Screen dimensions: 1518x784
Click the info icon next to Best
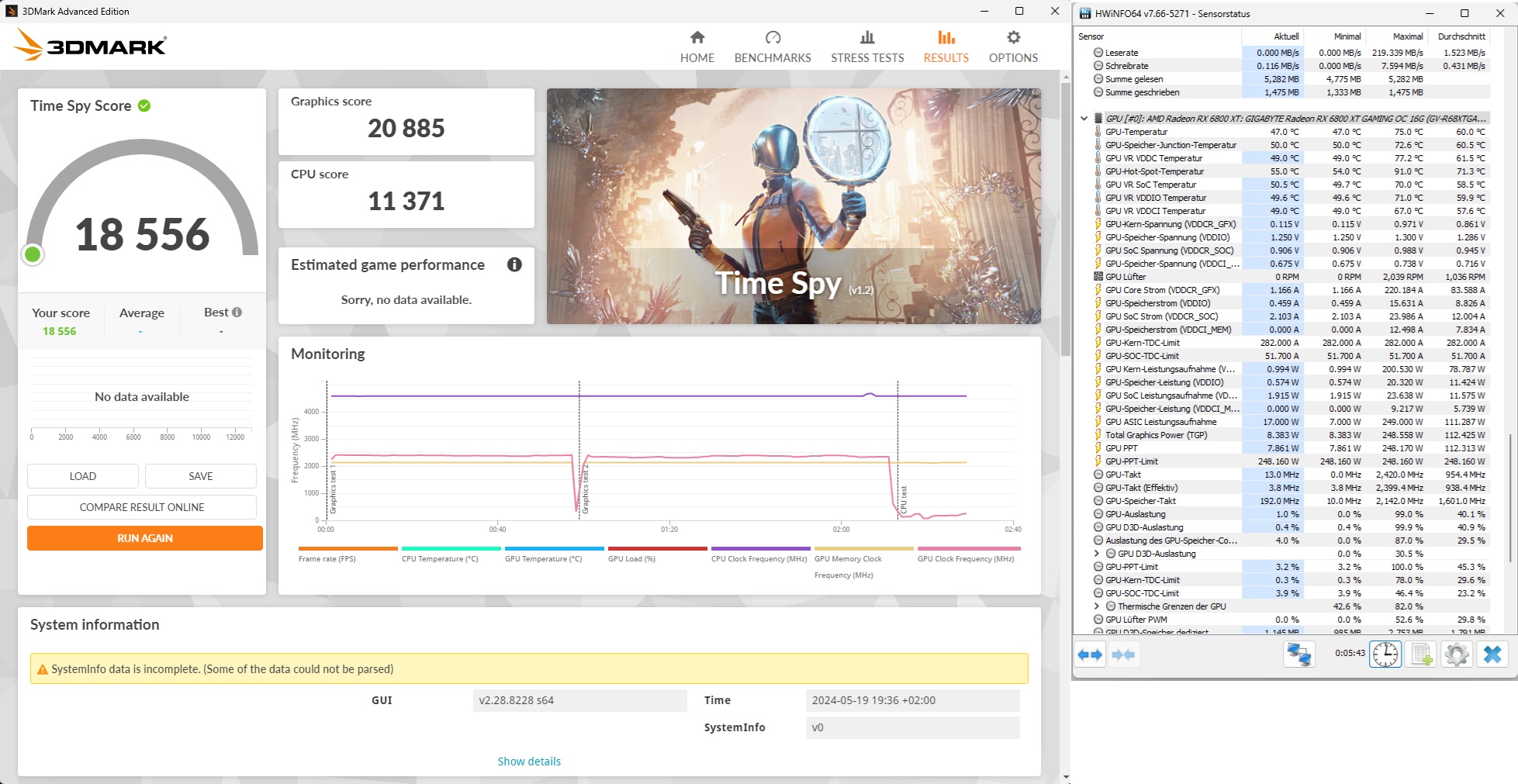(x=237, y=312)
